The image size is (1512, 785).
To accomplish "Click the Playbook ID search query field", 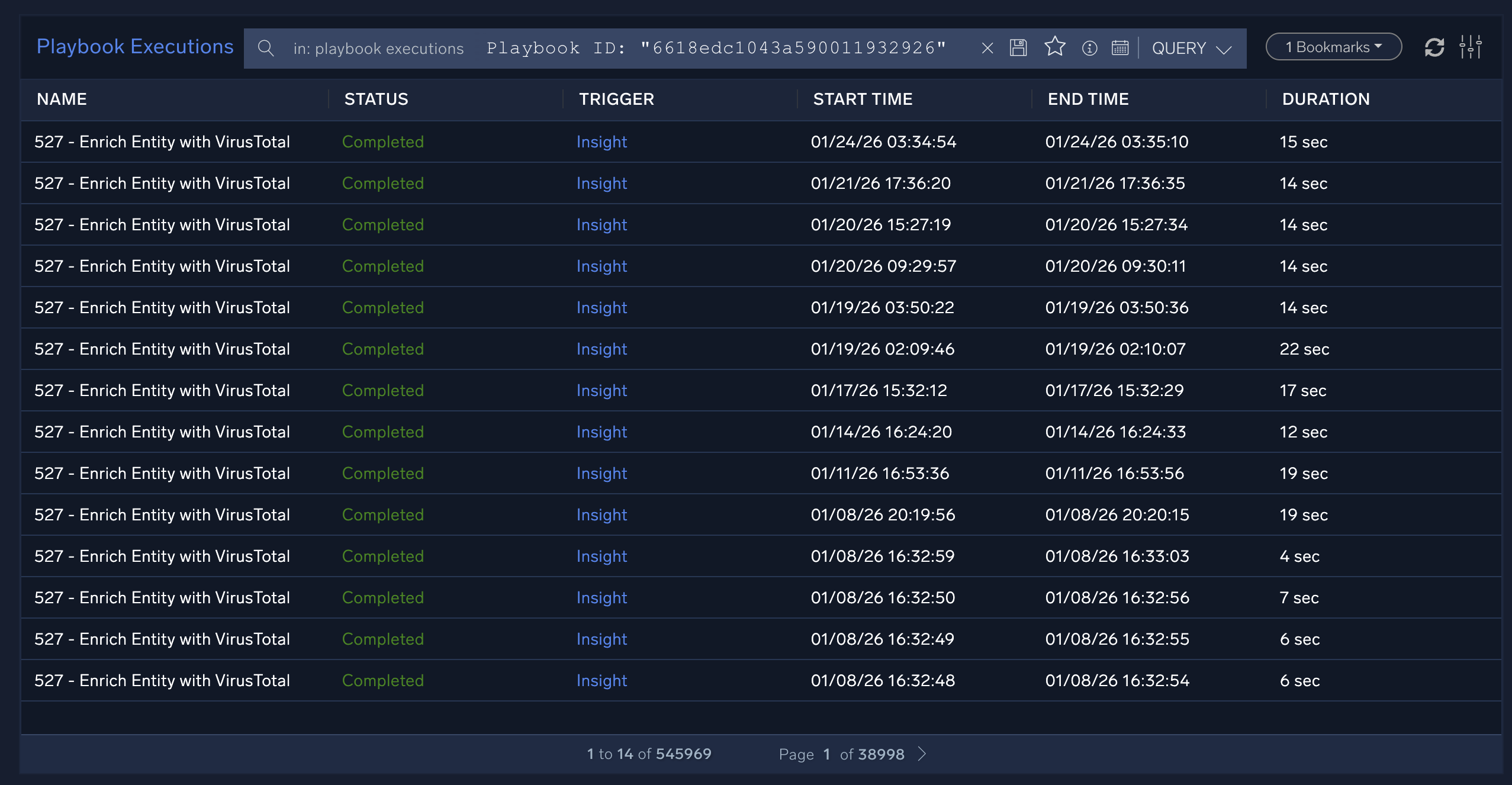I will [x=716, y=48].
